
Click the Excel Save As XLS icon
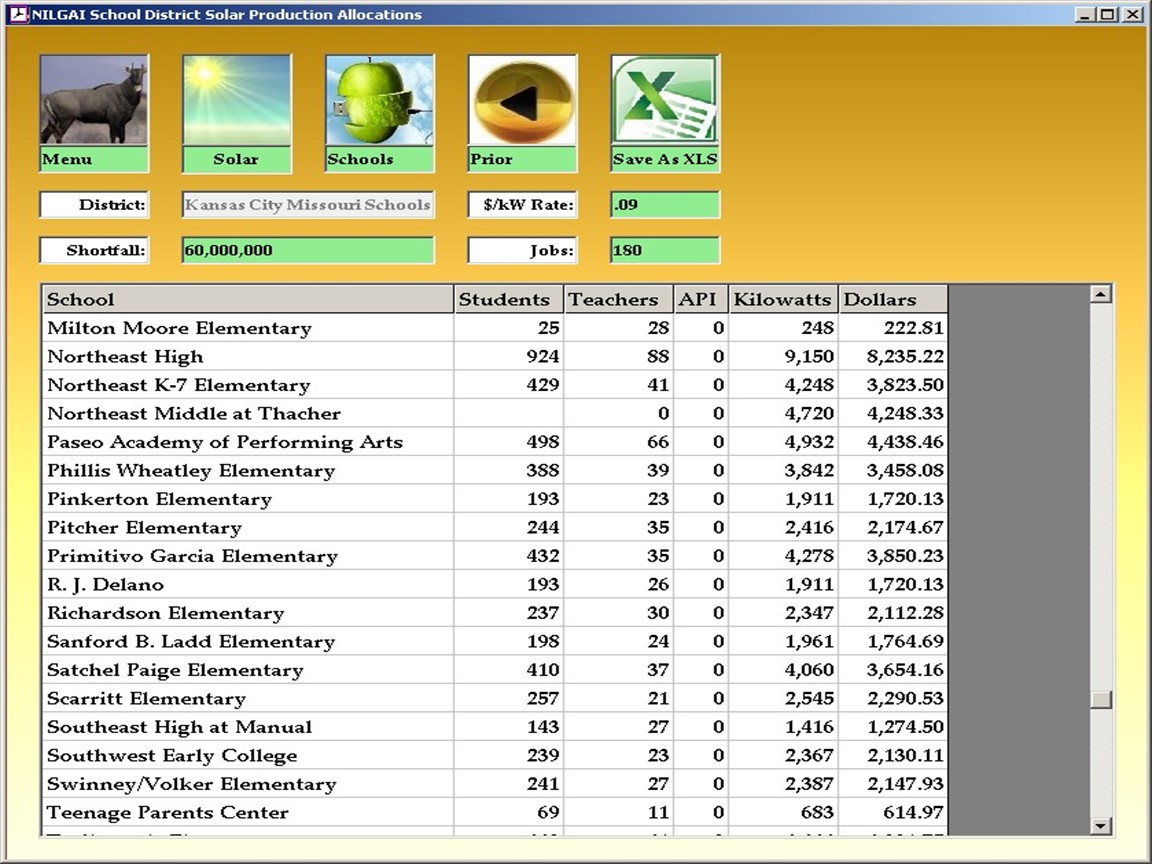665,100
